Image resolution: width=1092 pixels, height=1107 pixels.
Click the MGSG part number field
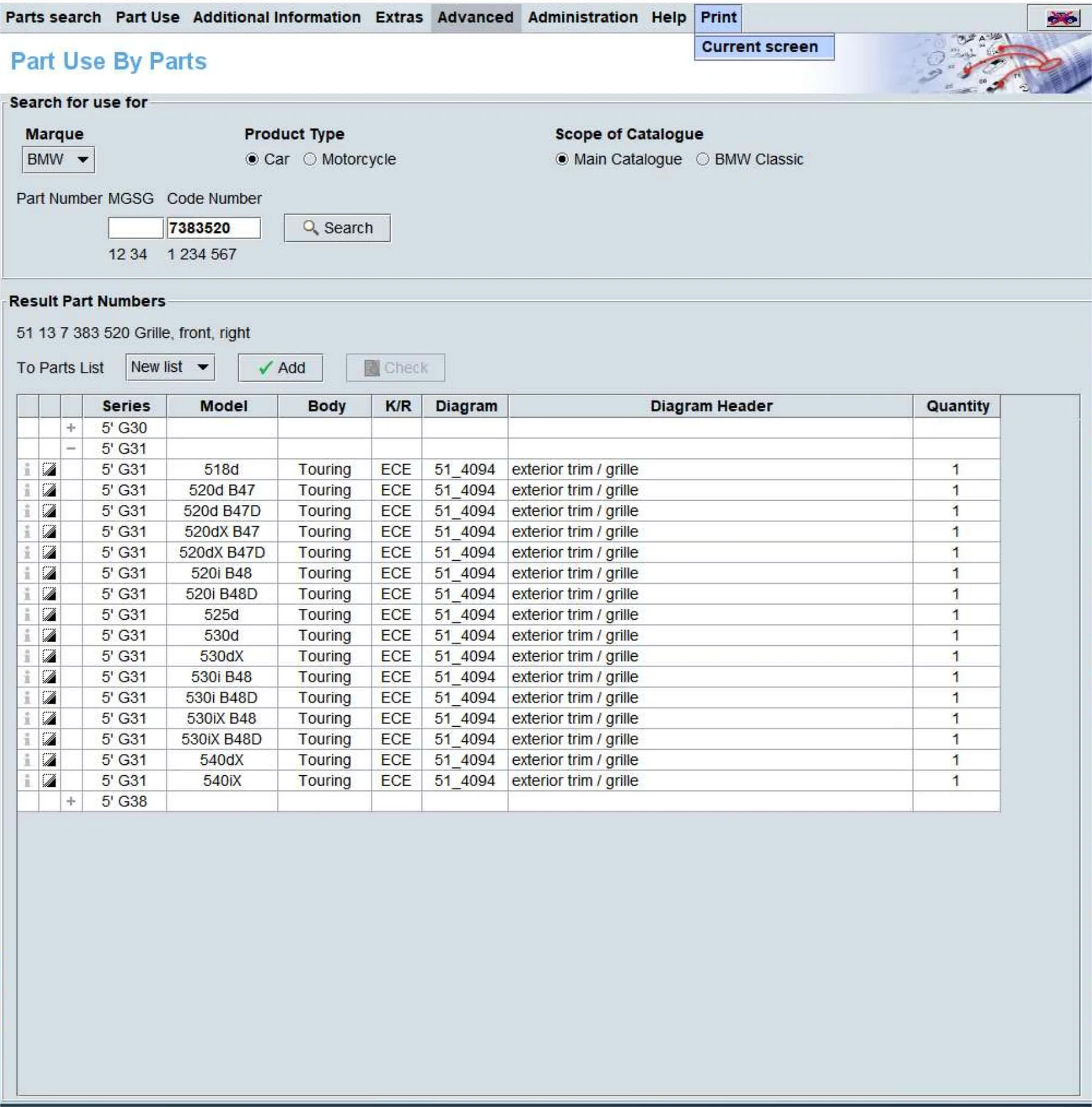click(x=135, y=228)
